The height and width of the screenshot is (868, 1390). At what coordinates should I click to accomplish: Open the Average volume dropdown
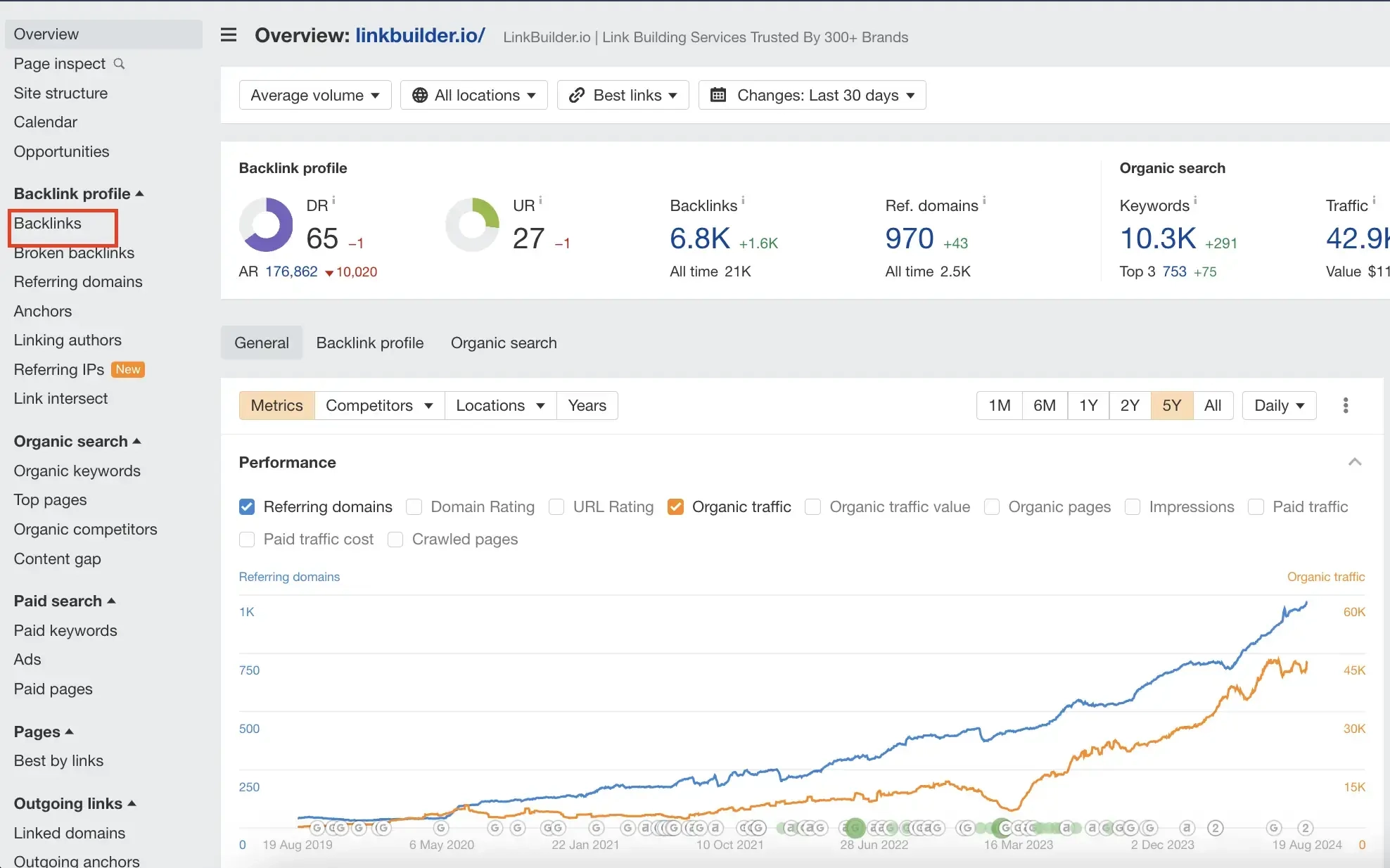(314, 95)
